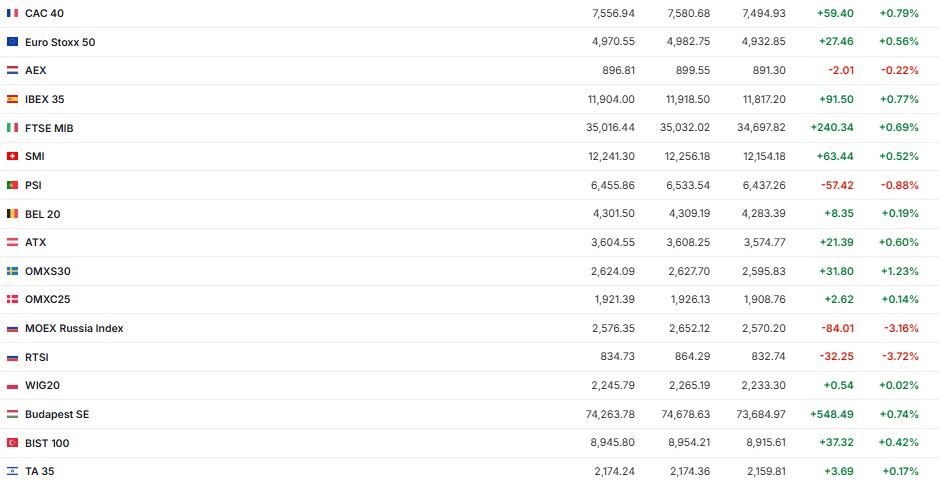Open the Euro Stoxx 50 index page
The image size is (939, 482).
point(60,42)
